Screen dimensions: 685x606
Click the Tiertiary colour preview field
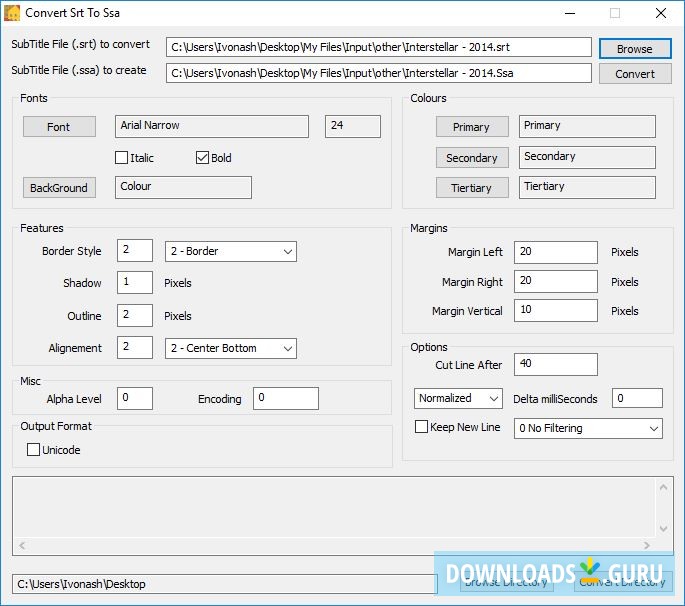pyautogui.click(x=587, y=187)
